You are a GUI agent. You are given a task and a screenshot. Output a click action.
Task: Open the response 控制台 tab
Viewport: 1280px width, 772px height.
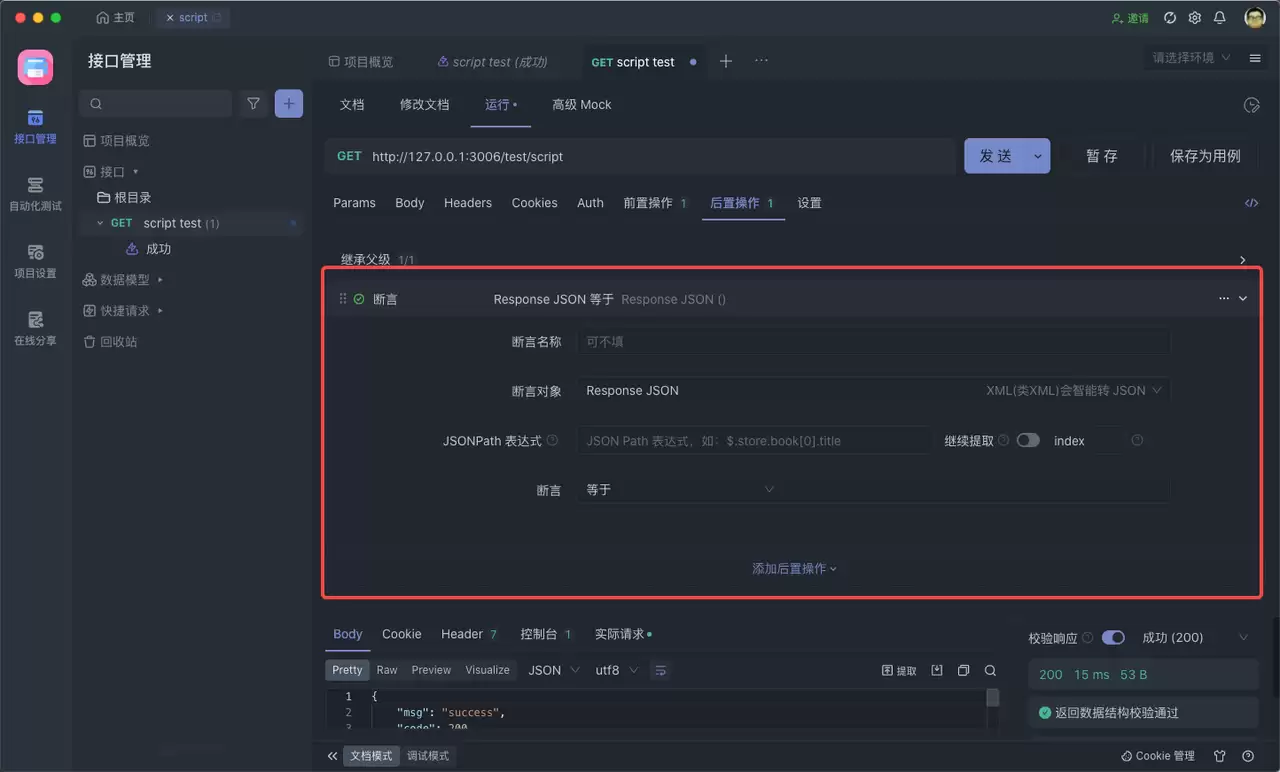tap(546, 634)
